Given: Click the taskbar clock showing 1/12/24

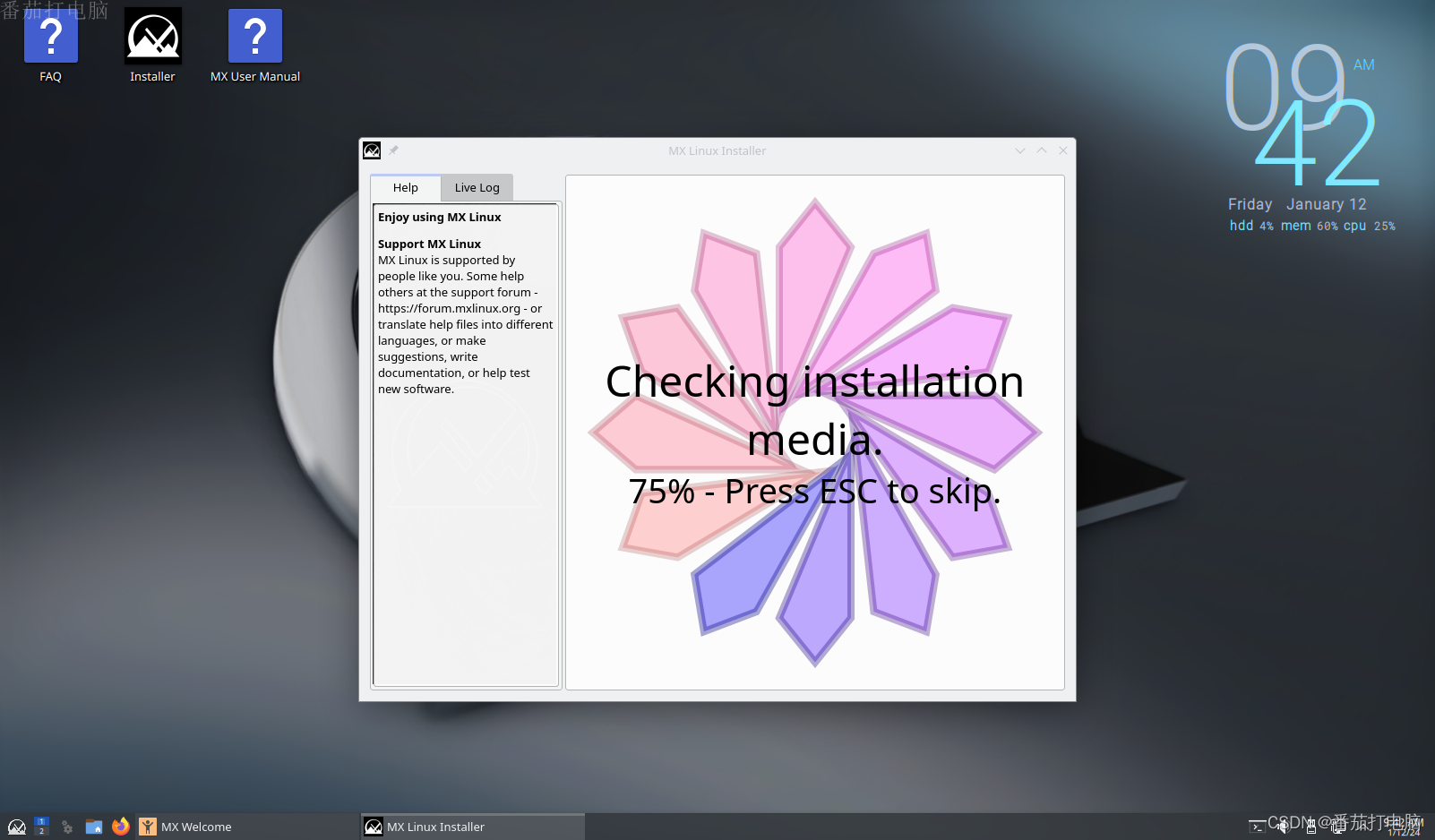Looking at the screenshot, I should (1405, 827).
